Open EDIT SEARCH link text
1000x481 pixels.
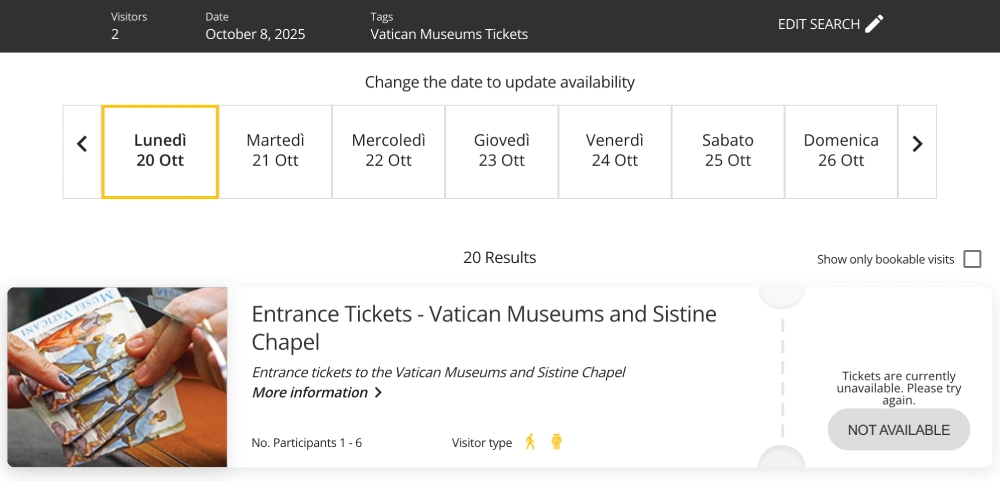[819, 24]
